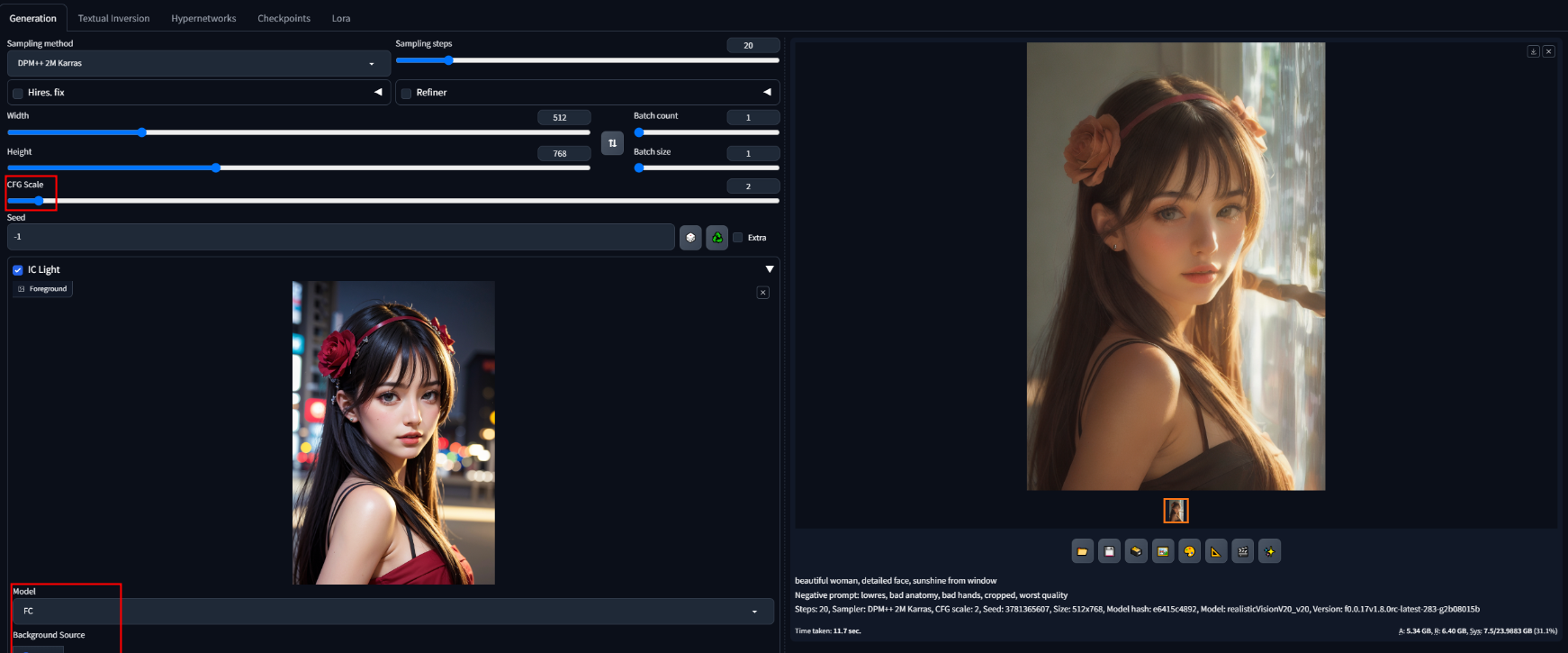Send image to img2img picture icon
This screenshot has height=653, width=1568.
(x=1163, y=551)
